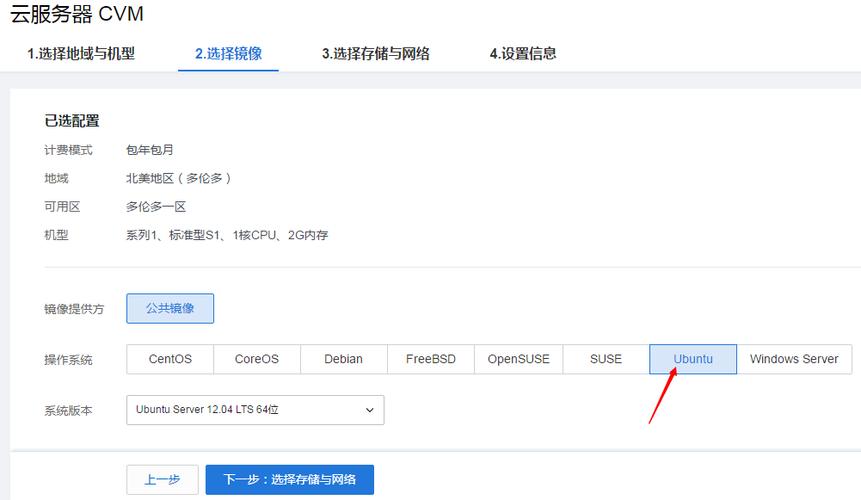
Task: Click 上一步 previous step button
Action: coord(162,480)
